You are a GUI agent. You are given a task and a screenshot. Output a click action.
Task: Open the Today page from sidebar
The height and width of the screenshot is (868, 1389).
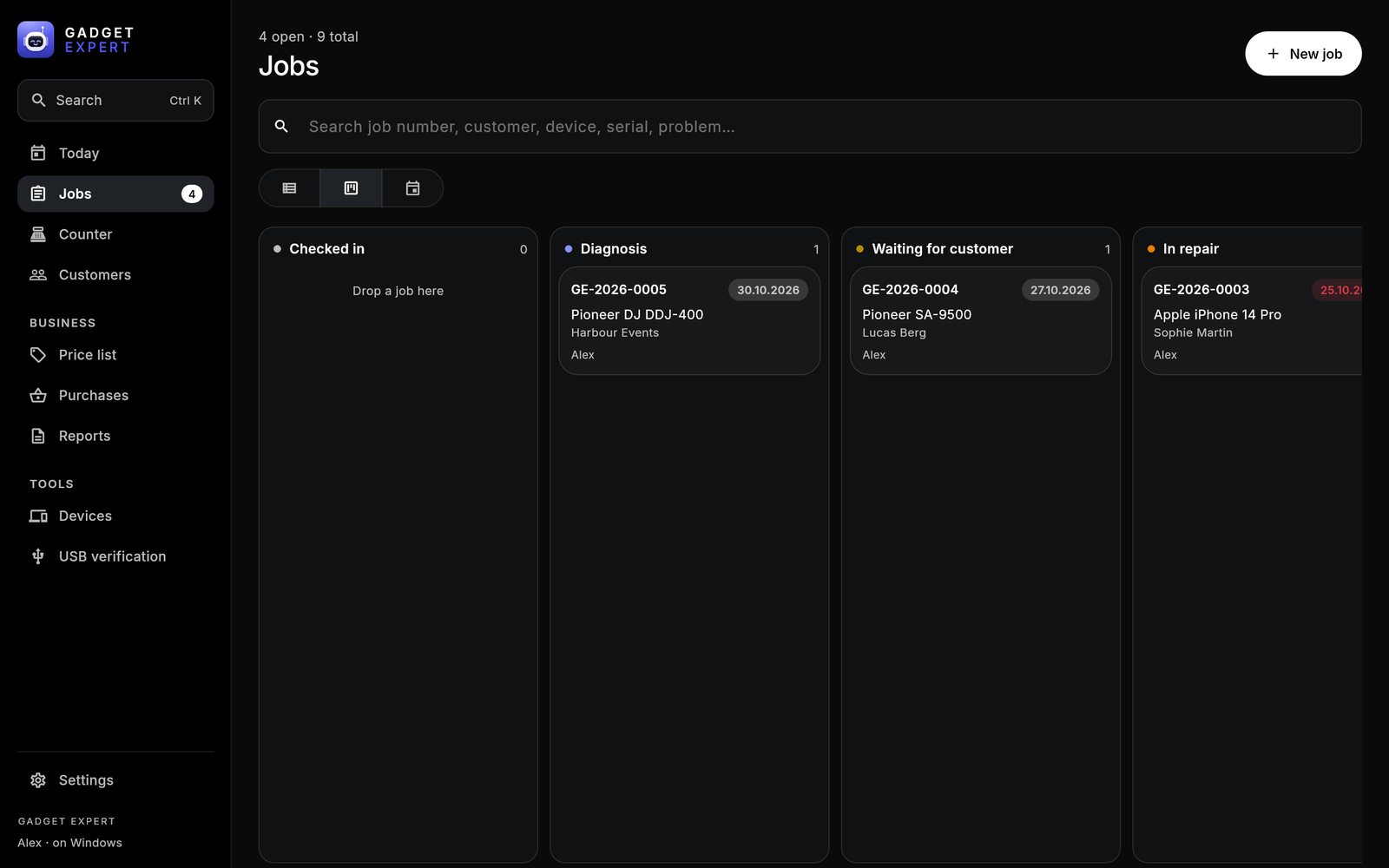point(115,153)
